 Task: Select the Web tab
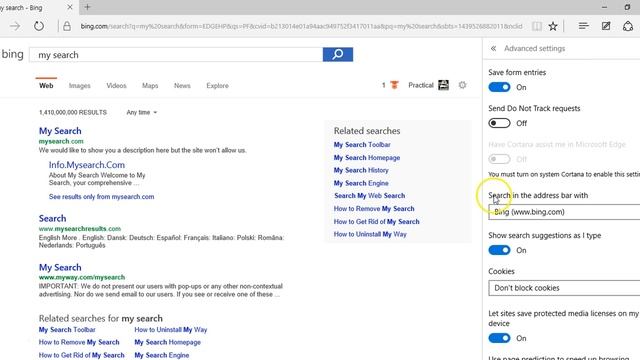[46, 85]
